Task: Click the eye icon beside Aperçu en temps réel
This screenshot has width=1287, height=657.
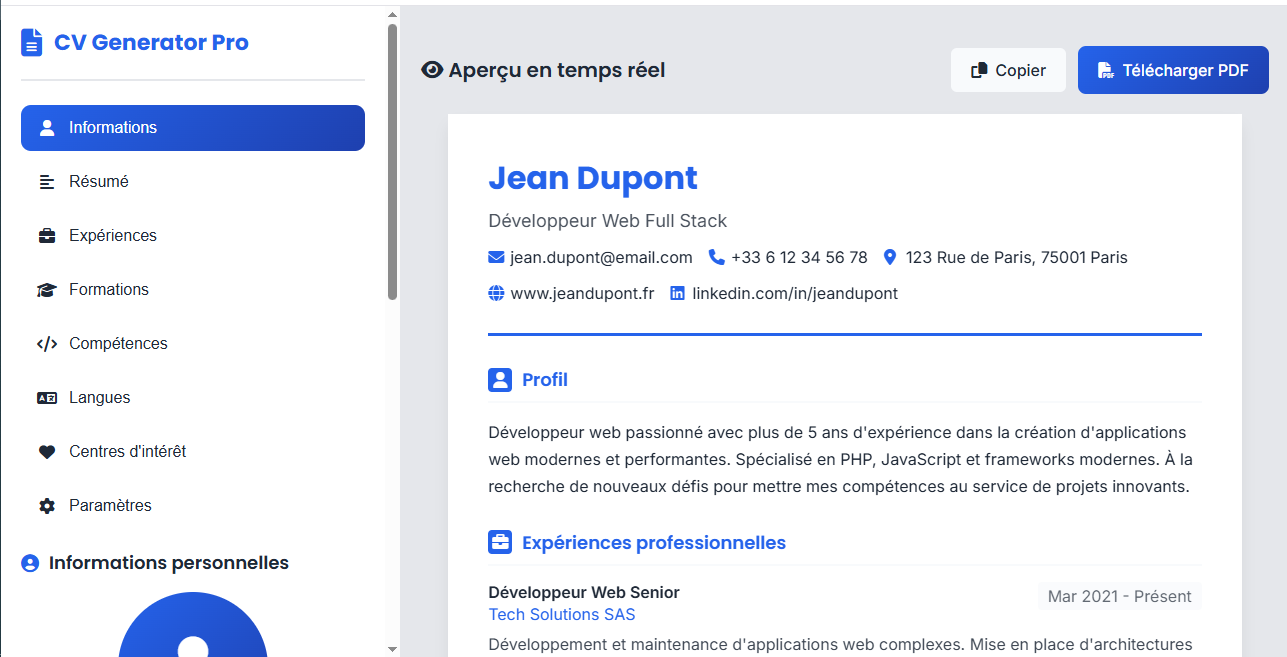Action: pyautogui.click(x=431, y=69)
